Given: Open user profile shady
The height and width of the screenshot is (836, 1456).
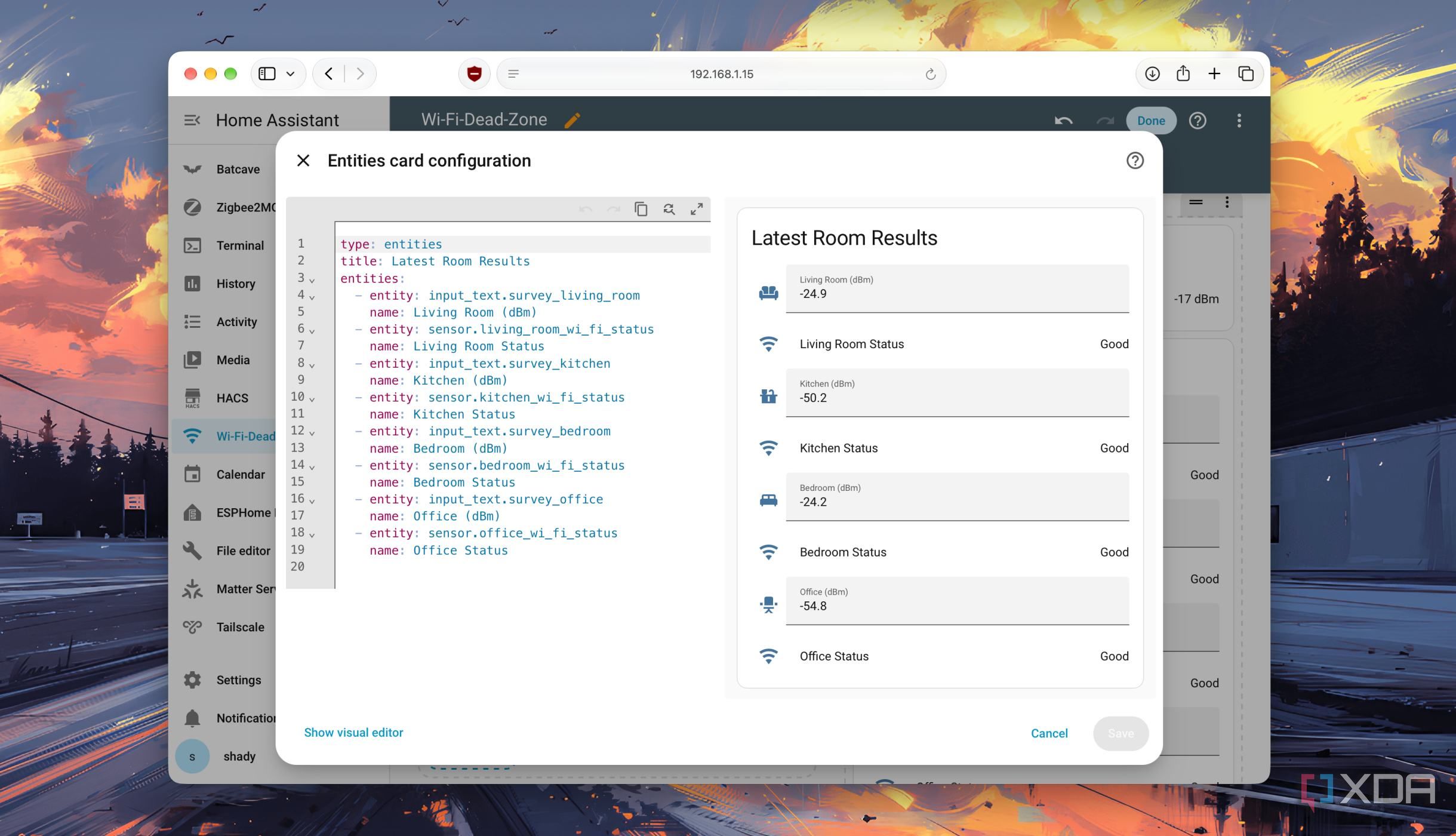Looking at the screenshot, I should [224, 757].
